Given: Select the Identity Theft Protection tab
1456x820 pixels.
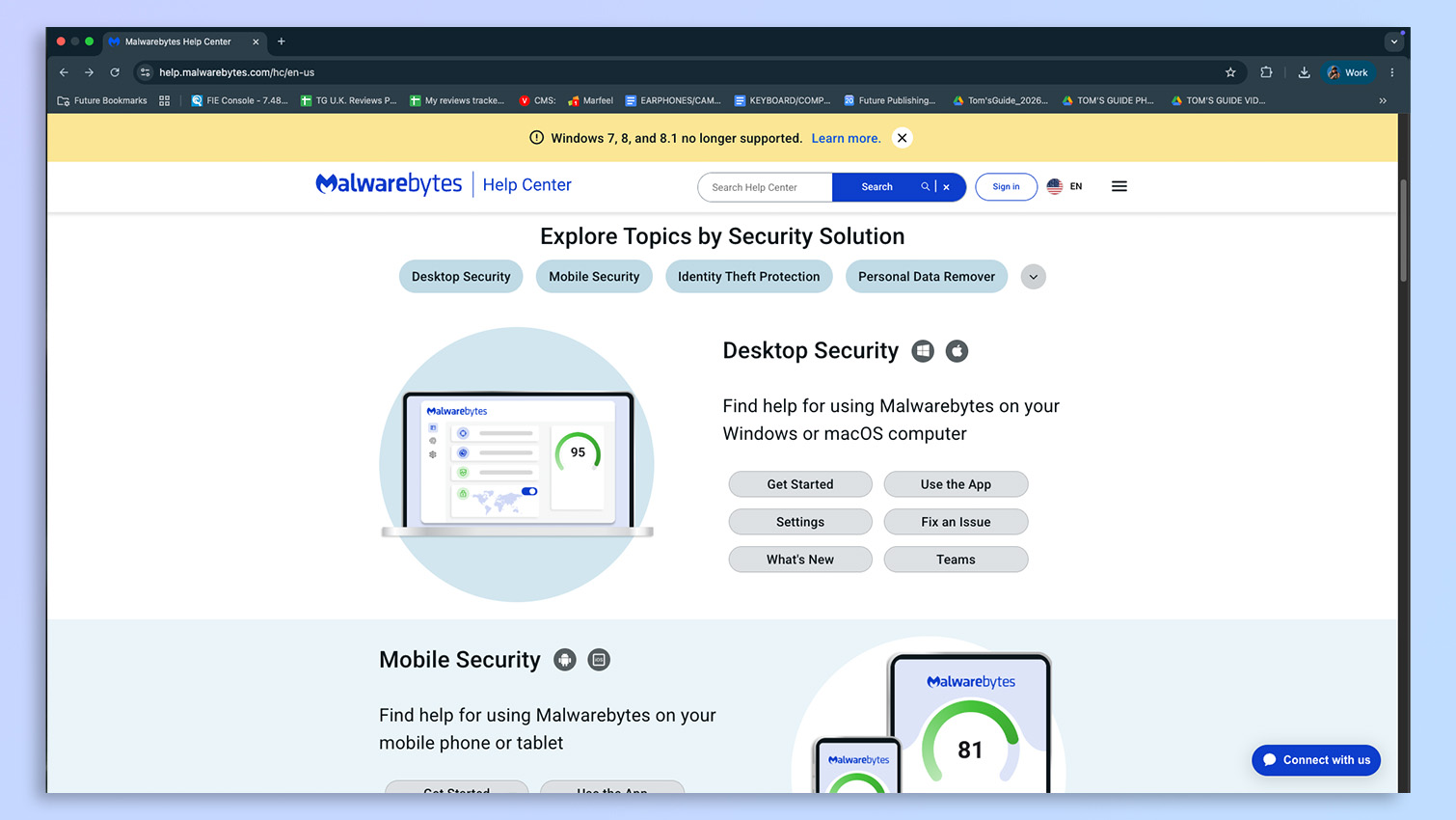Looking at the screenshot, I should tap(748, 277).
